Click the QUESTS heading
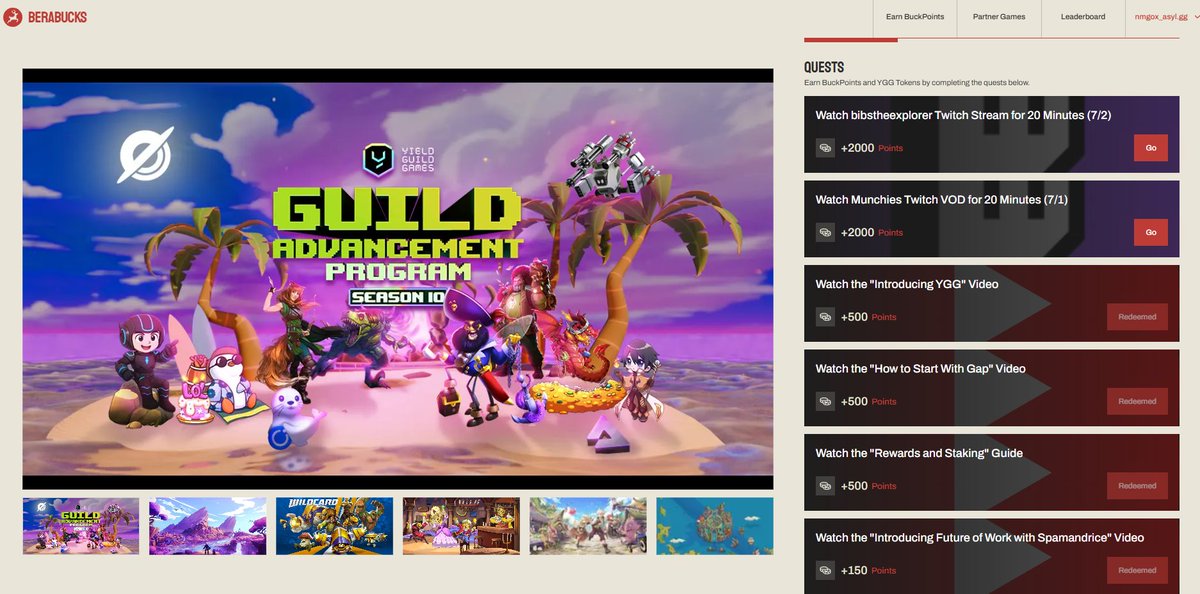 tap(824, 67)
